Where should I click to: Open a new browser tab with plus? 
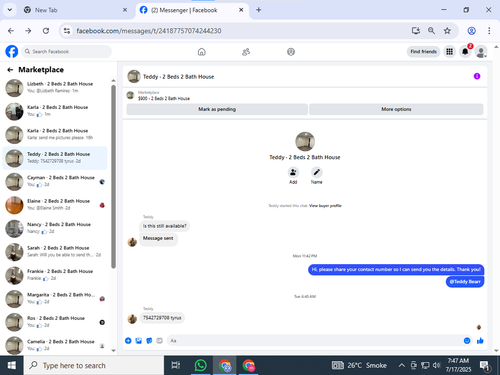coord(259,10)
